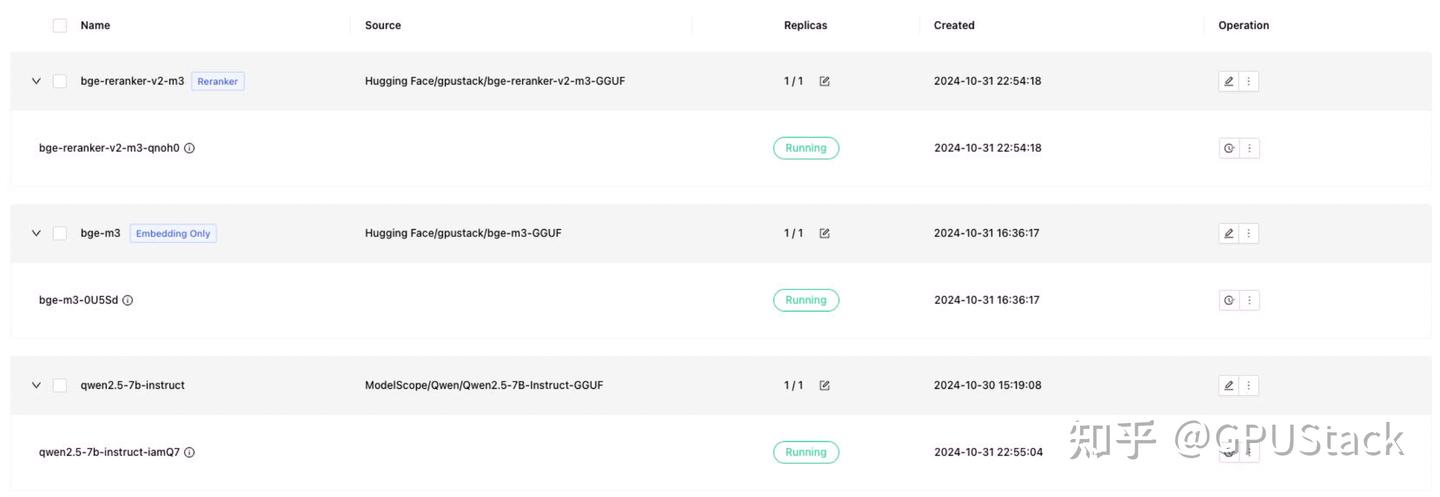1440x497 pixels.
Task: Click the Name column header
Action: click(x=95, y=26)
